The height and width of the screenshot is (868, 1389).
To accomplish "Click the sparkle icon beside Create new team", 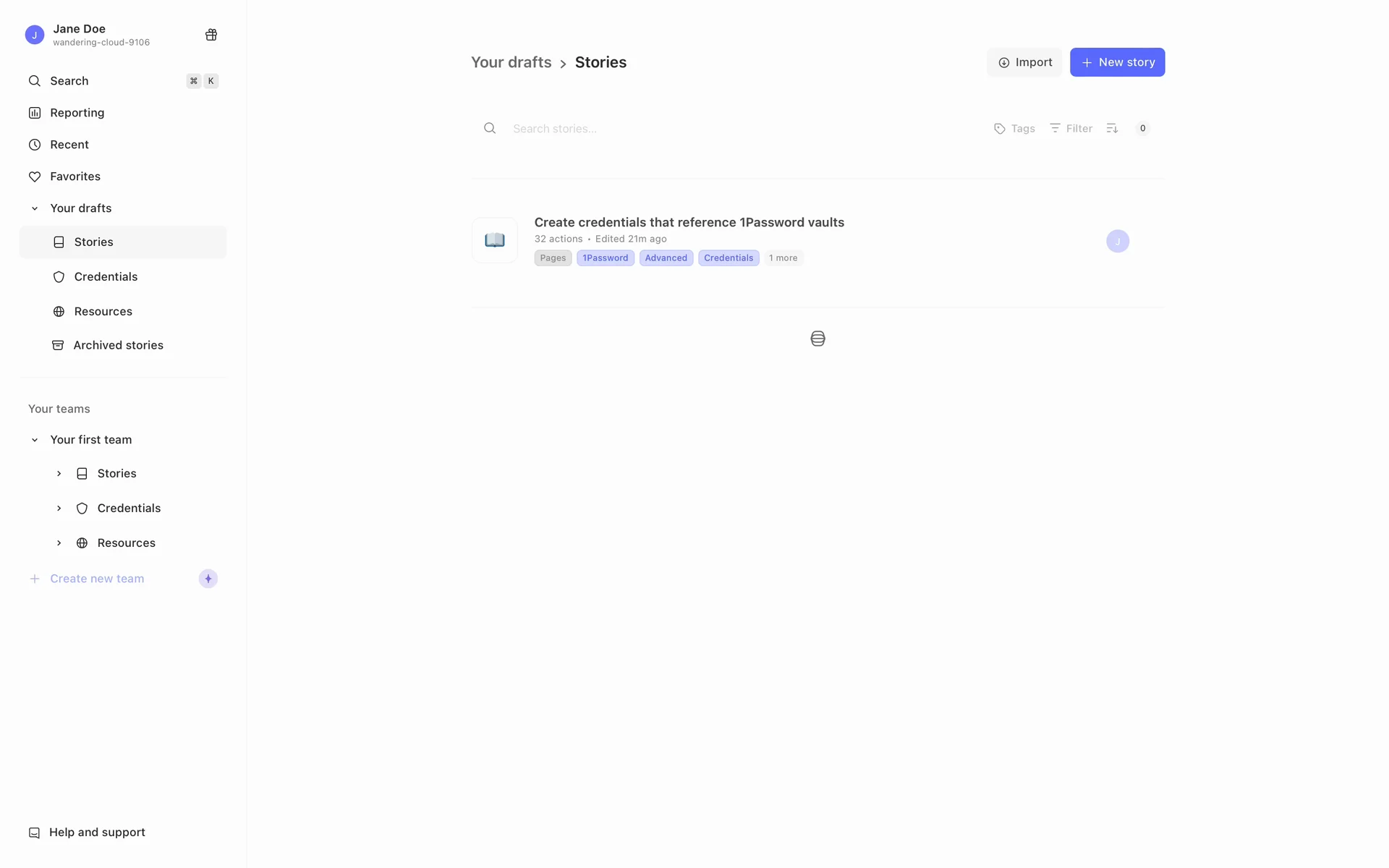I will [208, 579].
